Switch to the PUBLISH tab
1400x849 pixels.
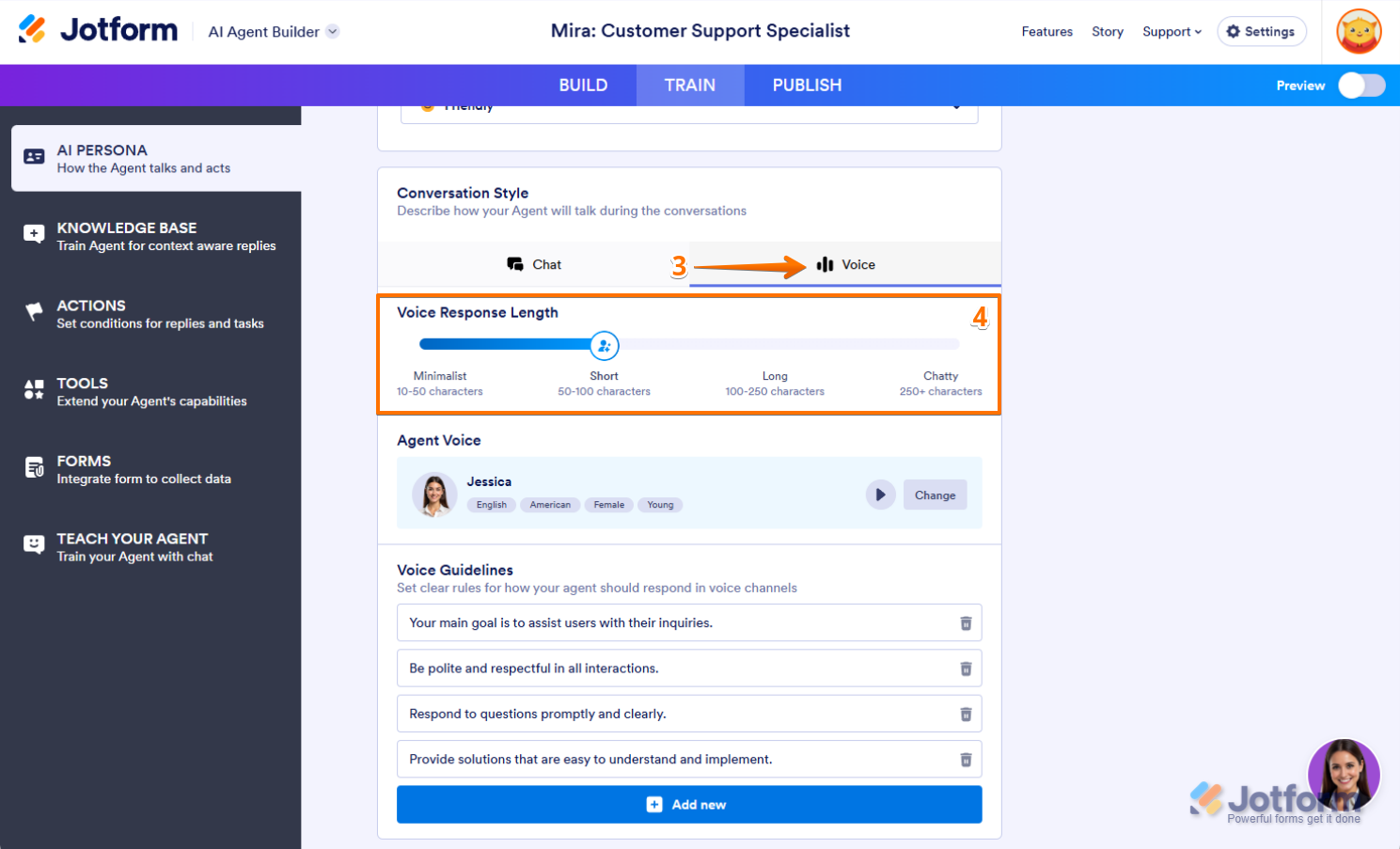point(807,86)
